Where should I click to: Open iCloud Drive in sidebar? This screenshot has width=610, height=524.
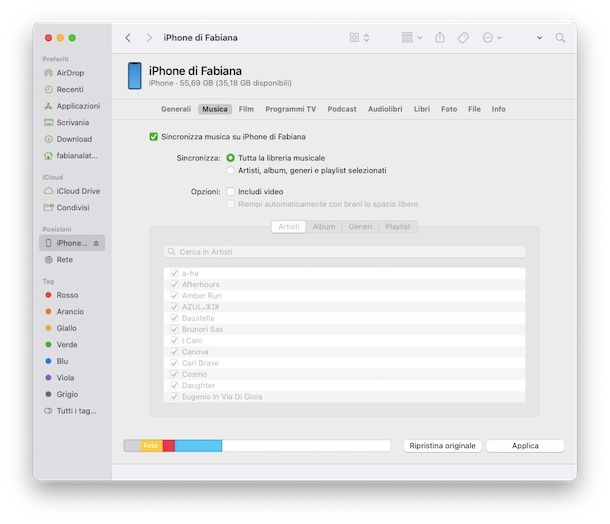(x=72, y=191)
